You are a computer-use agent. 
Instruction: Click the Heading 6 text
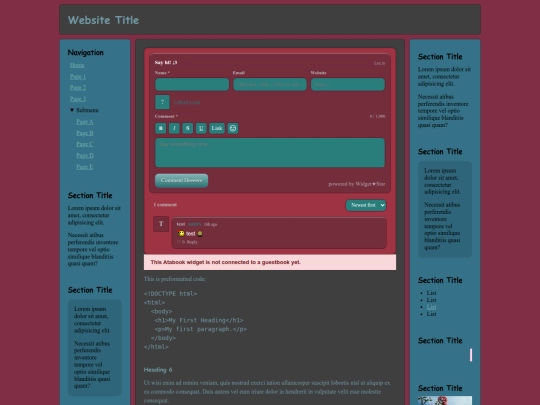coord(158,370)
